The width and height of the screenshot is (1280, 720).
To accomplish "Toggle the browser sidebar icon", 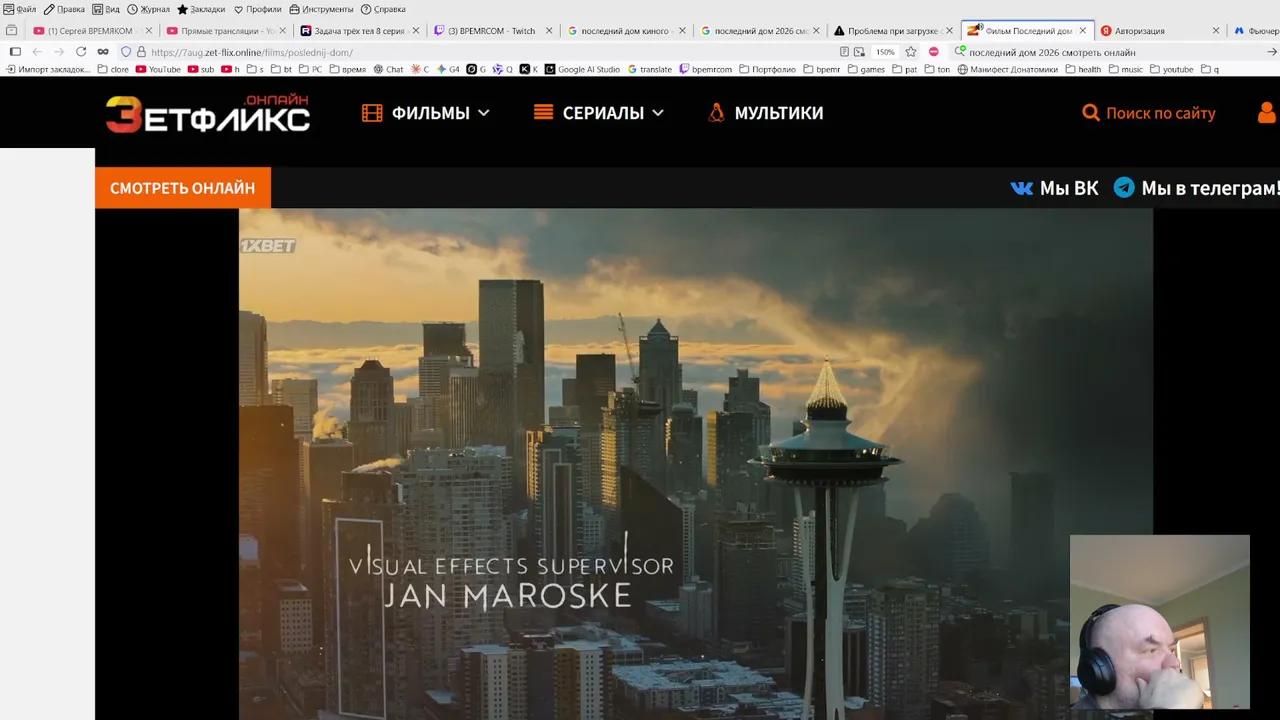I will pos(15,52).
